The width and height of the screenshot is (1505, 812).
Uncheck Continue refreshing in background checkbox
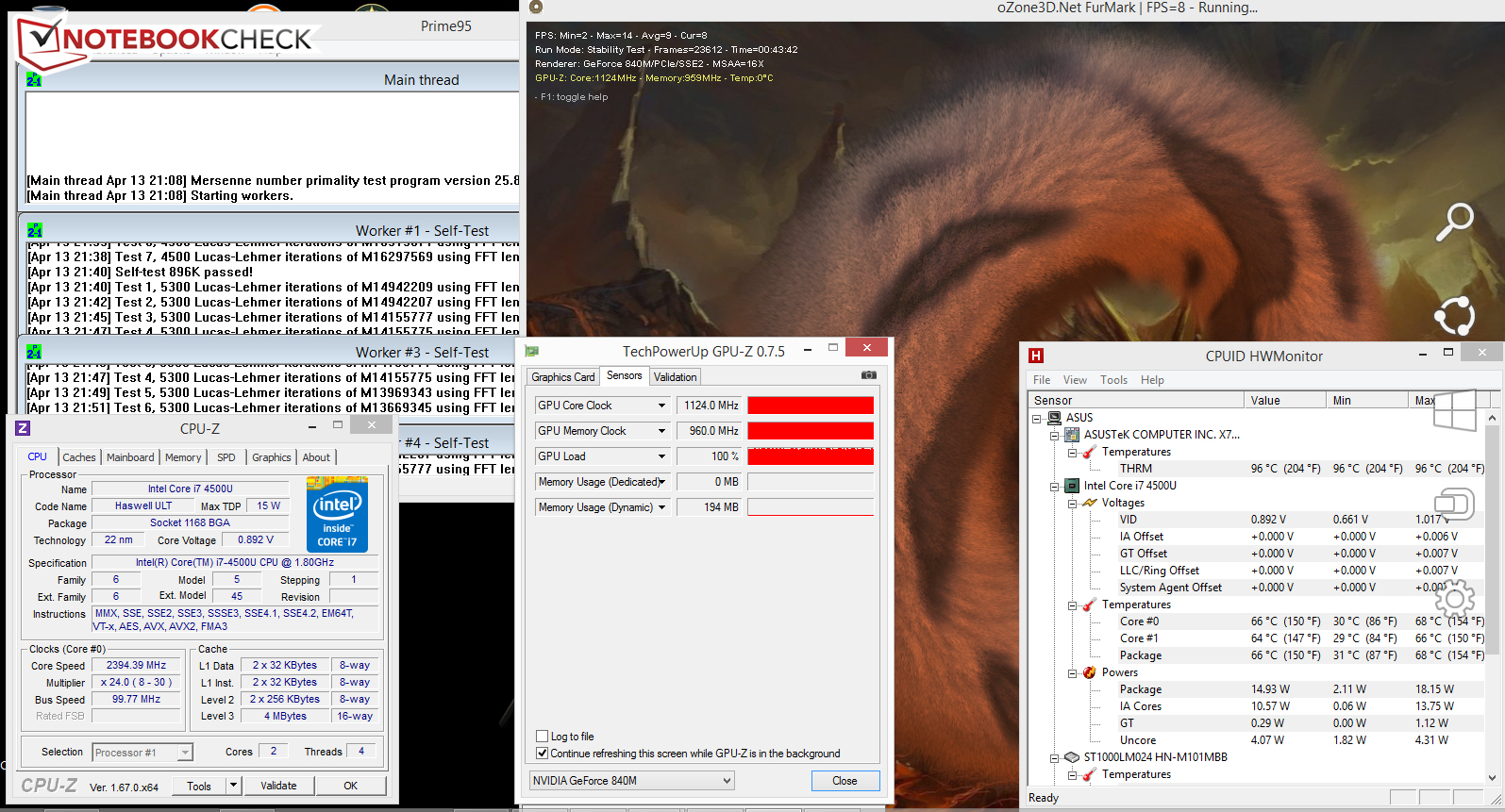(x=542, y=754)
